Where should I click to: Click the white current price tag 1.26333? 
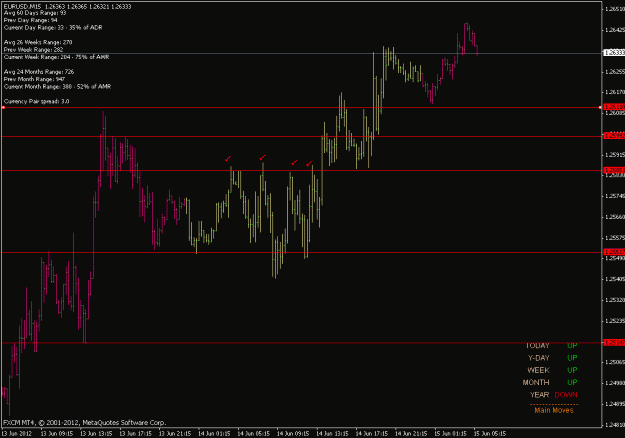[613, 53]
